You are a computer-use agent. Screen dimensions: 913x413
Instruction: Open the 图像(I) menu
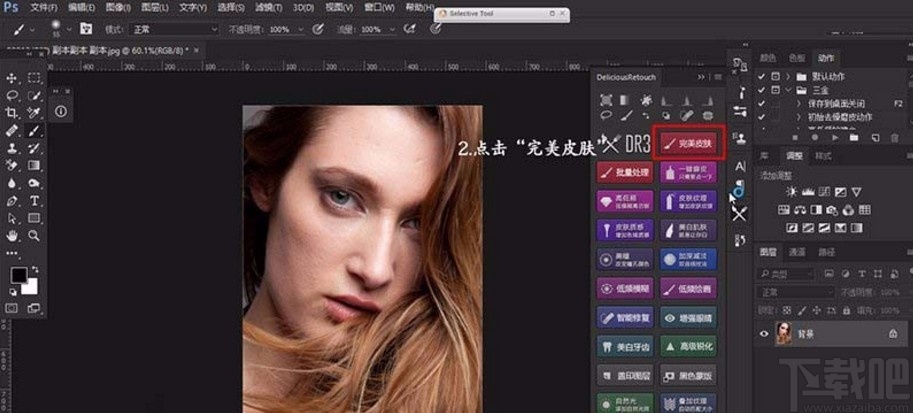pos(118,8)
